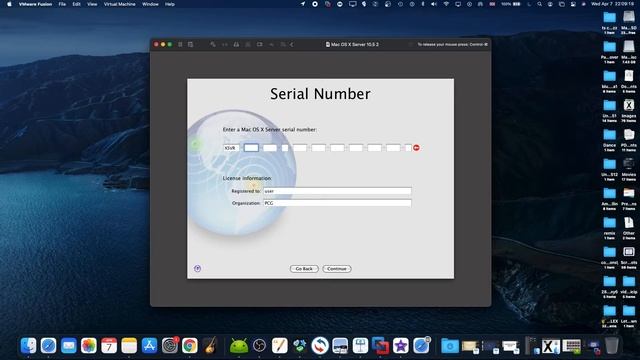Open Safari from the Dock

coord(49,346)
